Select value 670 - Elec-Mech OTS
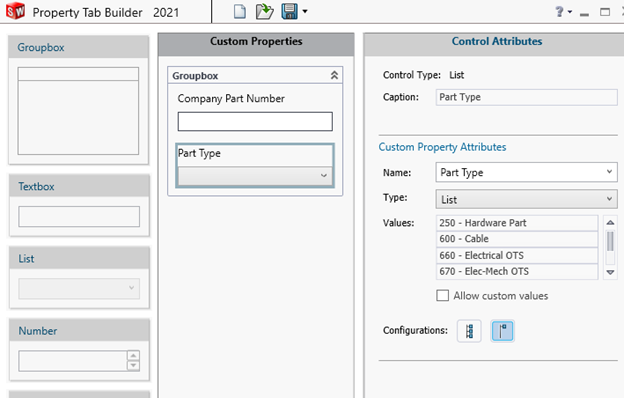 pyautogui.click(x=517, y=271)
